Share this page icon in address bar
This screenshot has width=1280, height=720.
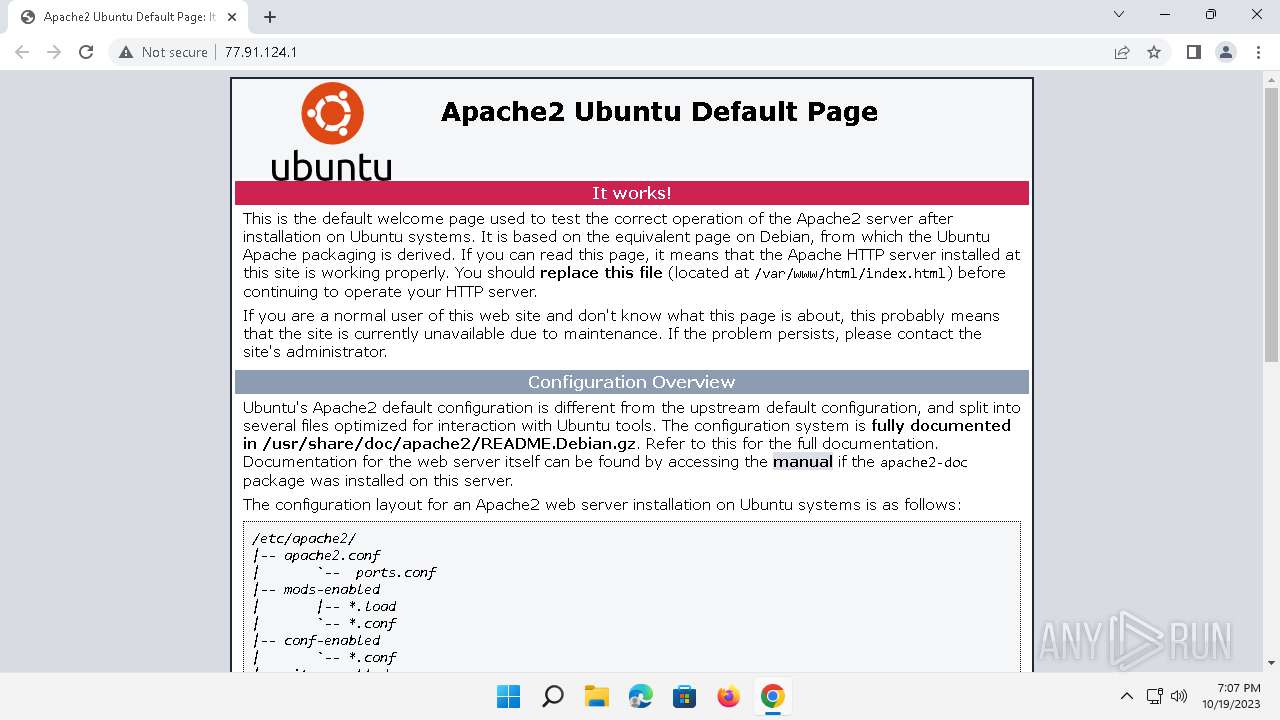[1122, 52]
